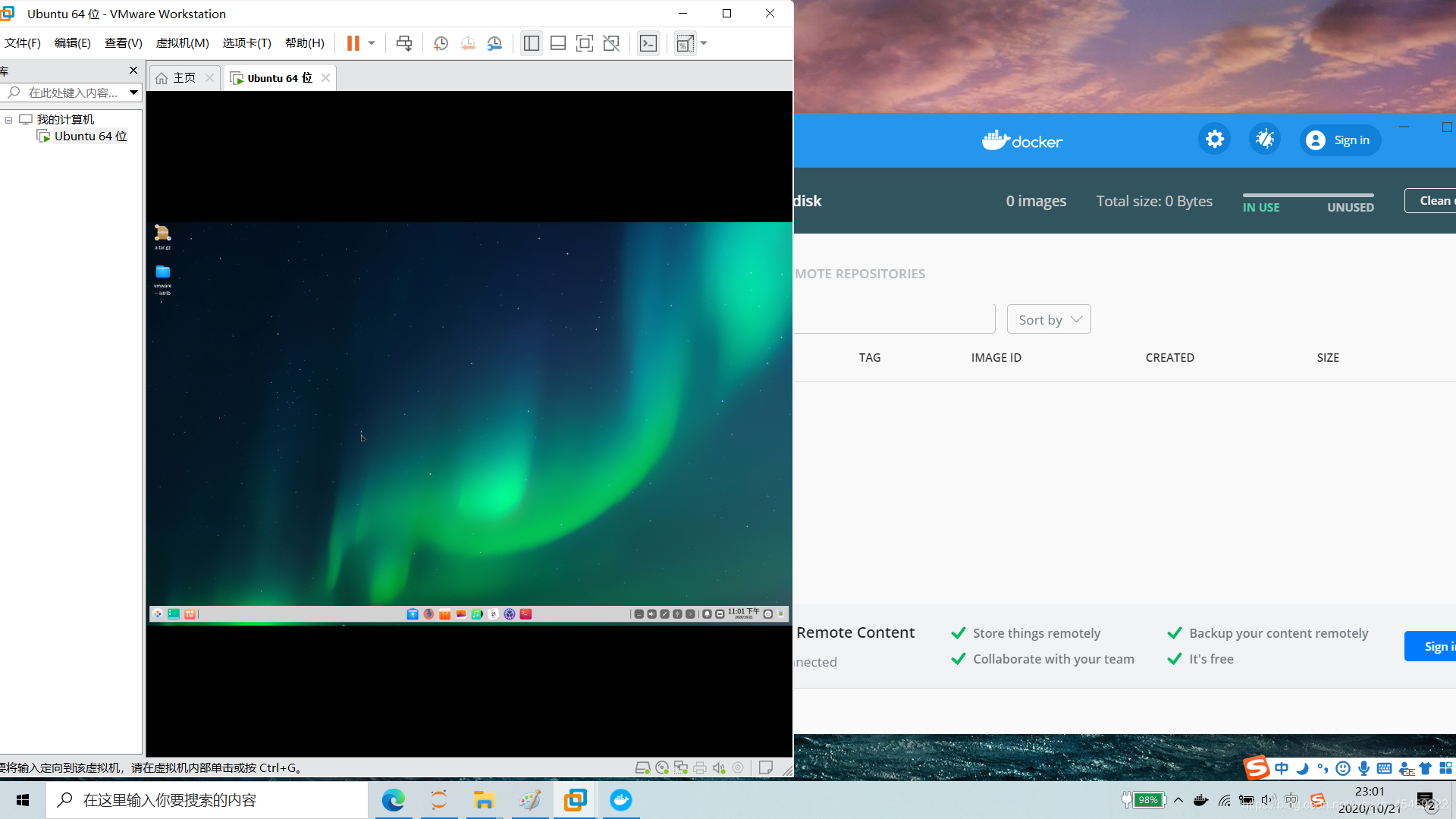
Task: Toggle the UNUSED filter in Docker images
Action: pyautogui.click(x=1350, y=207)
